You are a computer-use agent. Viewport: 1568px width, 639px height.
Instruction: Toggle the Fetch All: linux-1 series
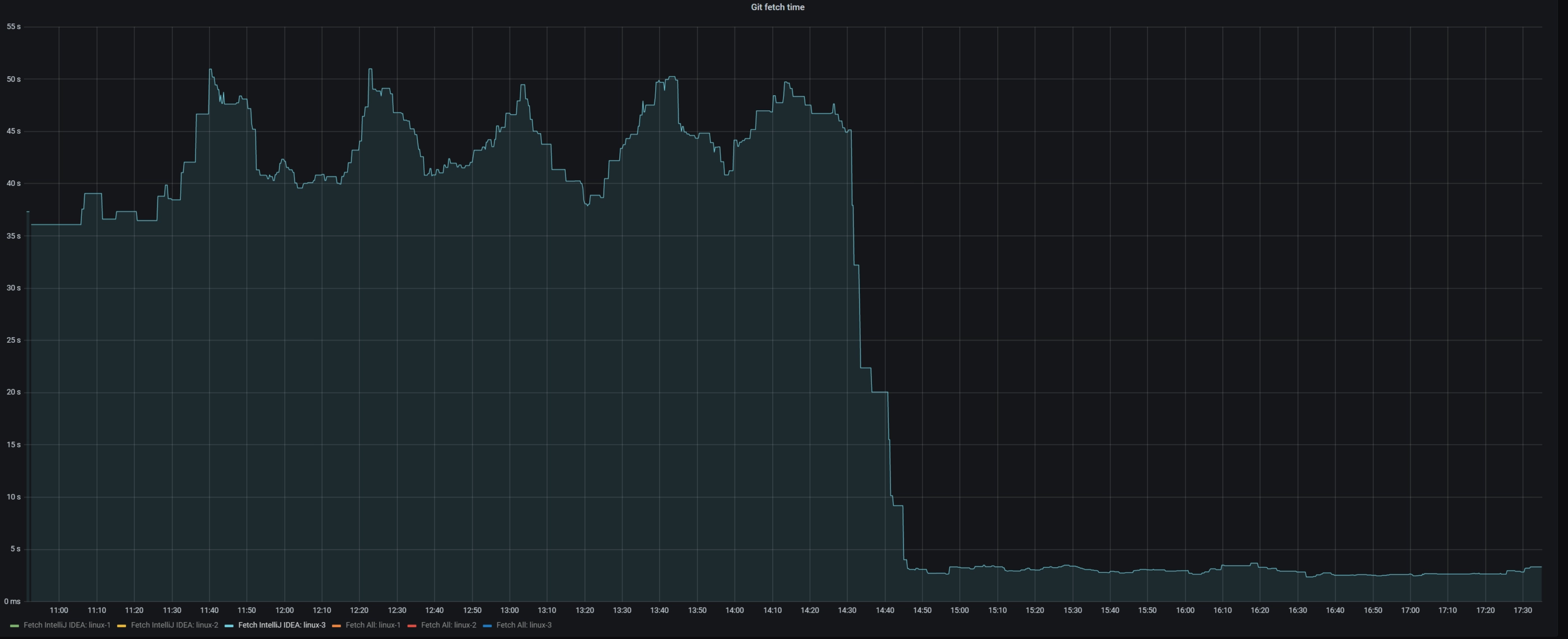[x=373, y=625]
